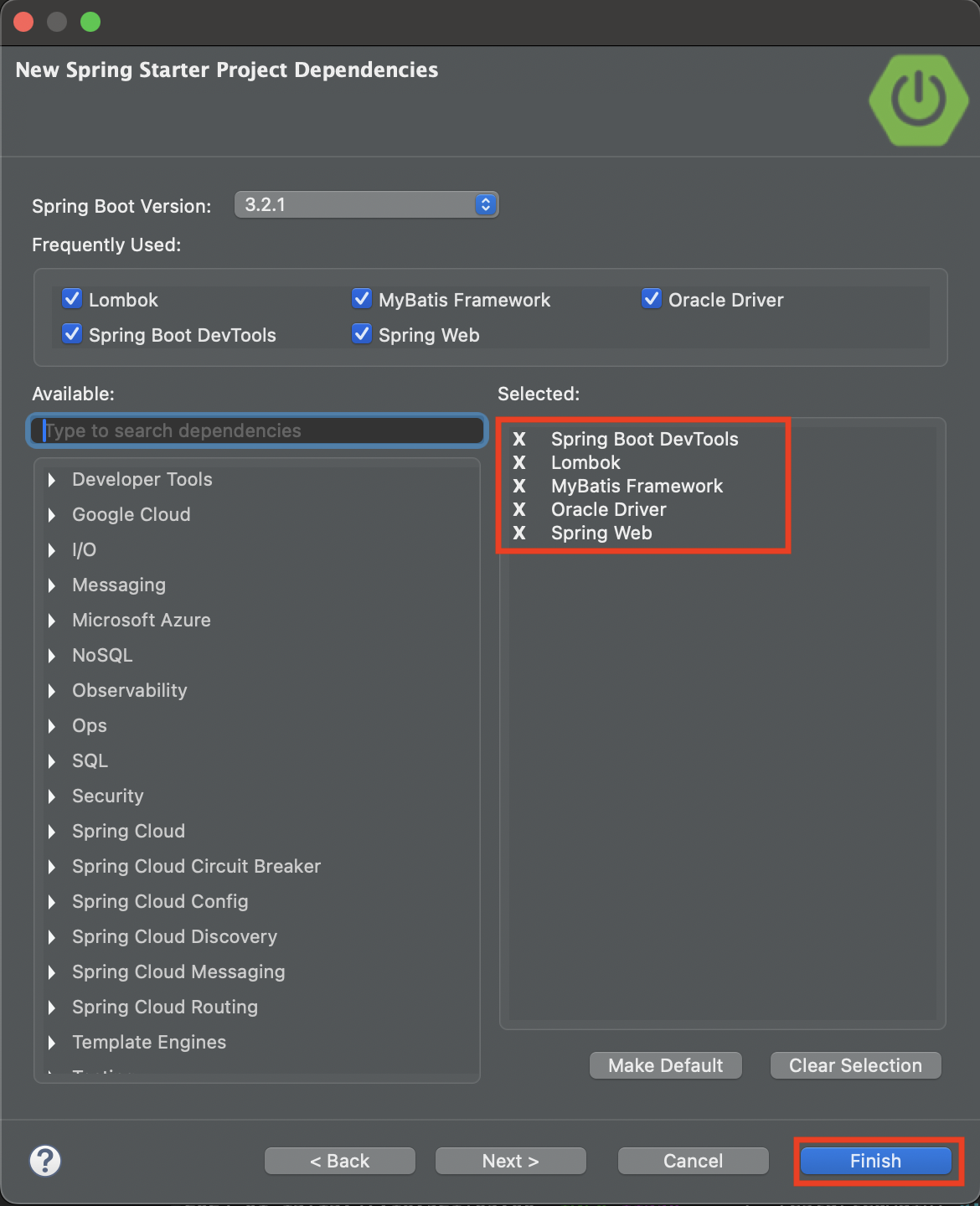Open the help question mark icon

click(x=45, y=1161)
